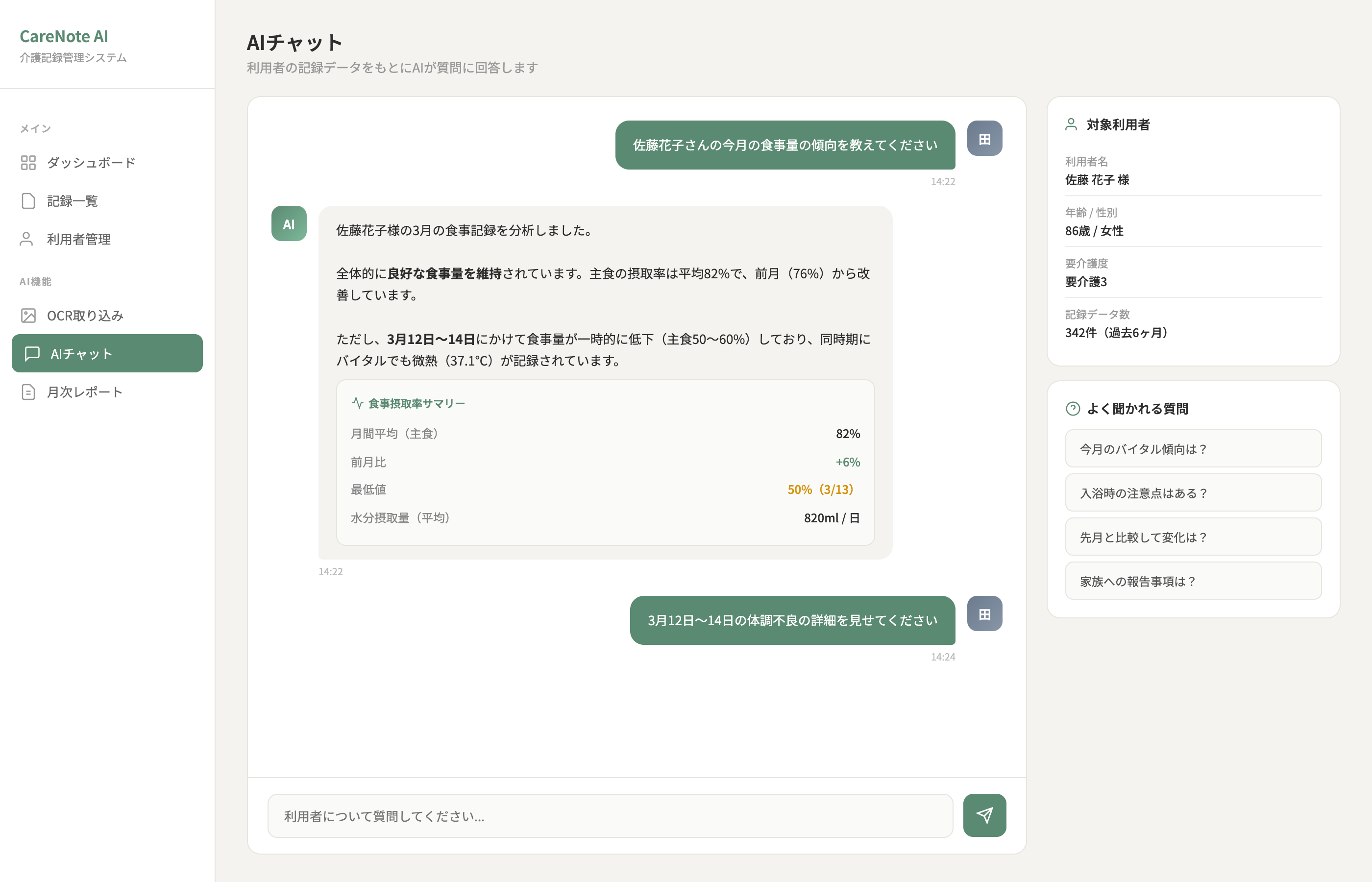Click the よく聞かれる質問 heading
The width and height of the screenshot is (1372, 882).
[1137, 408]
